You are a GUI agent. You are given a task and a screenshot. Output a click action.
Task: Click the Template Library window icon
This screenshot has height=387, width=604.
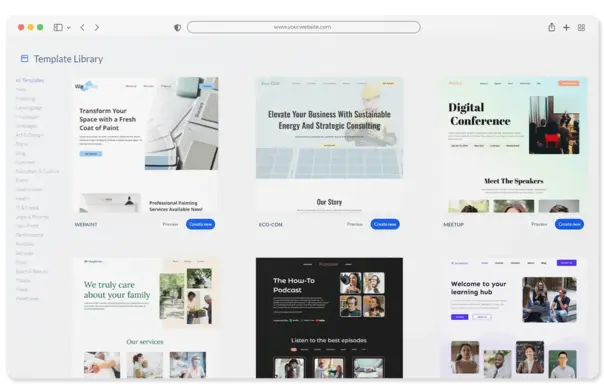point(24,59)
